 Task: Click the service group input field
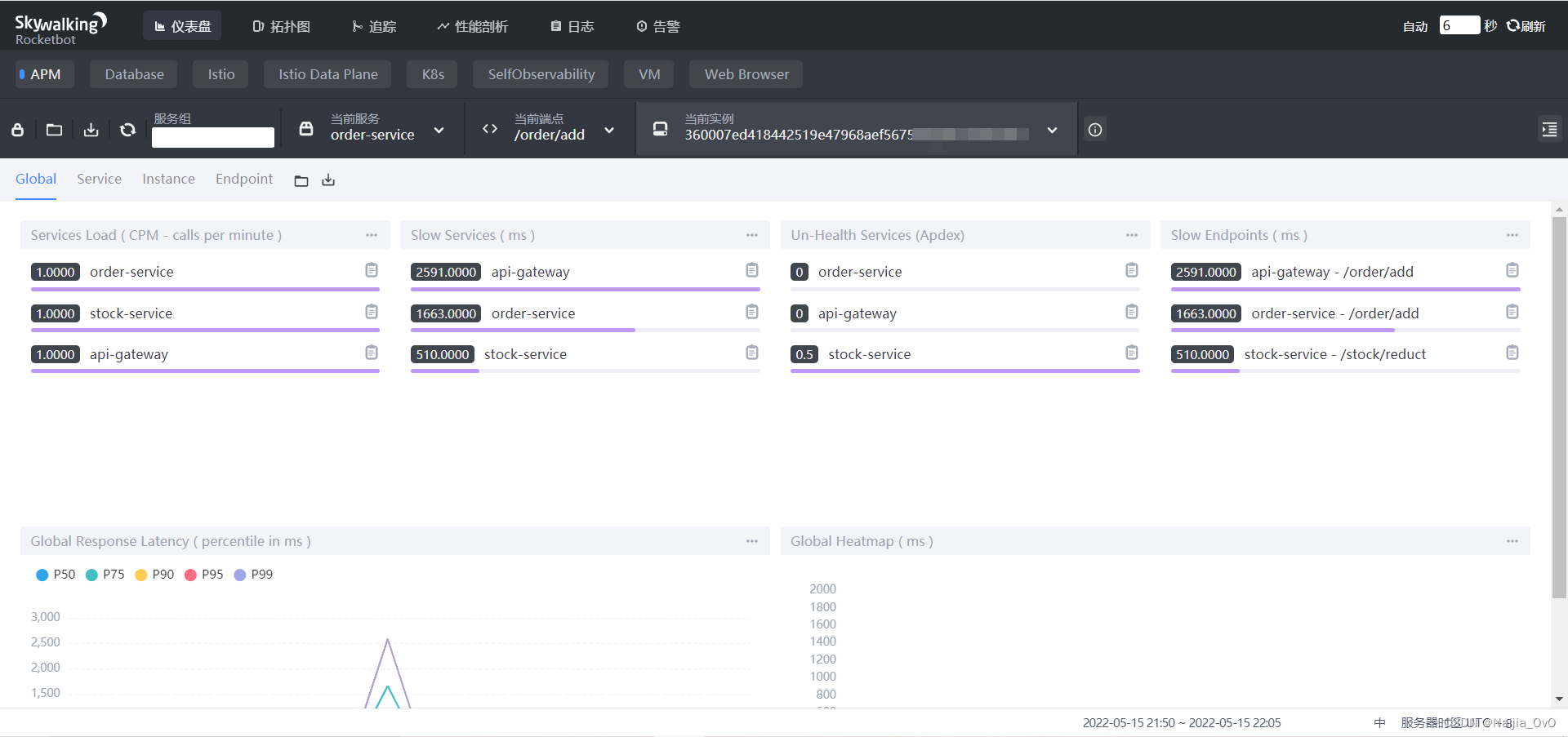(213, 137)
